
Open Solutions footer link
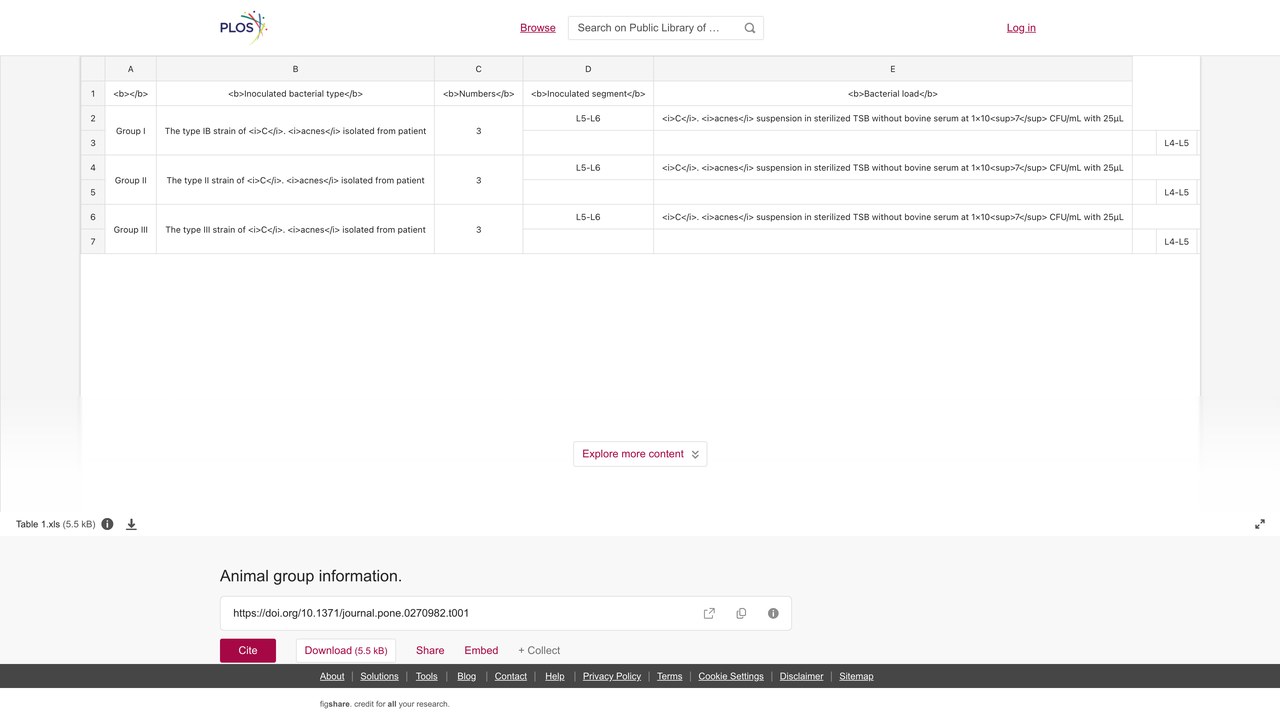379,676
